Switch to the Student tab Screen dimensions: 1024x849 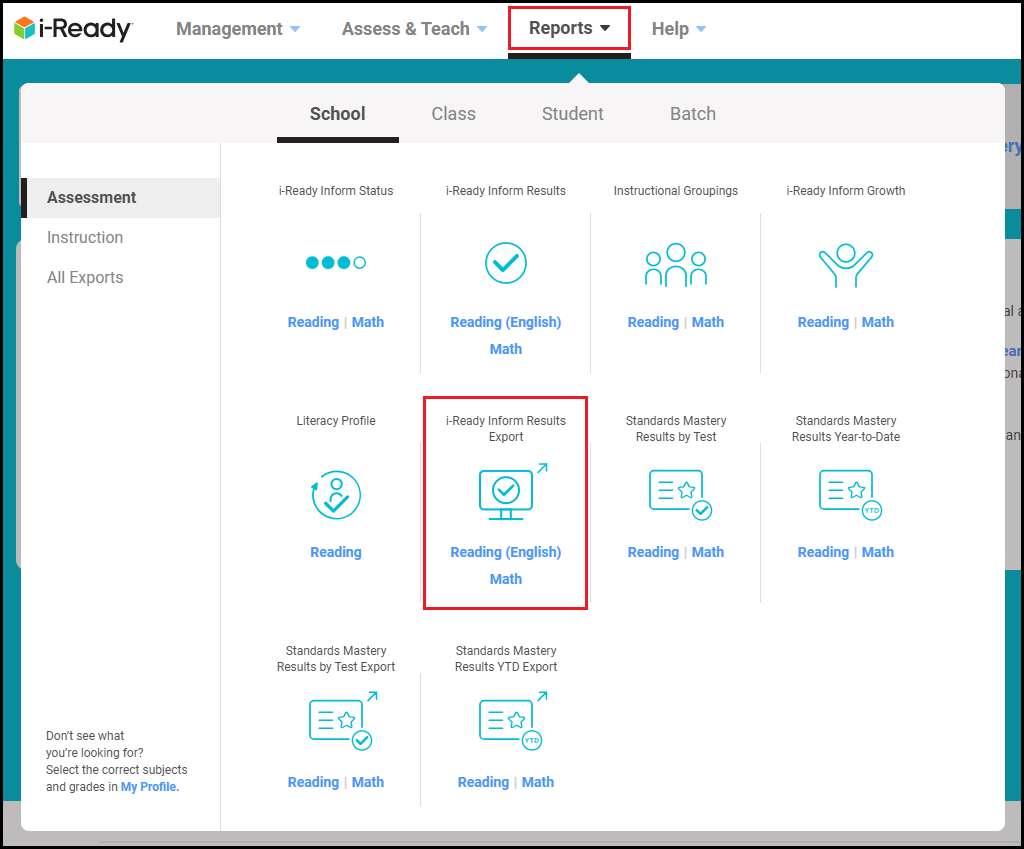[x=573, y=114]
